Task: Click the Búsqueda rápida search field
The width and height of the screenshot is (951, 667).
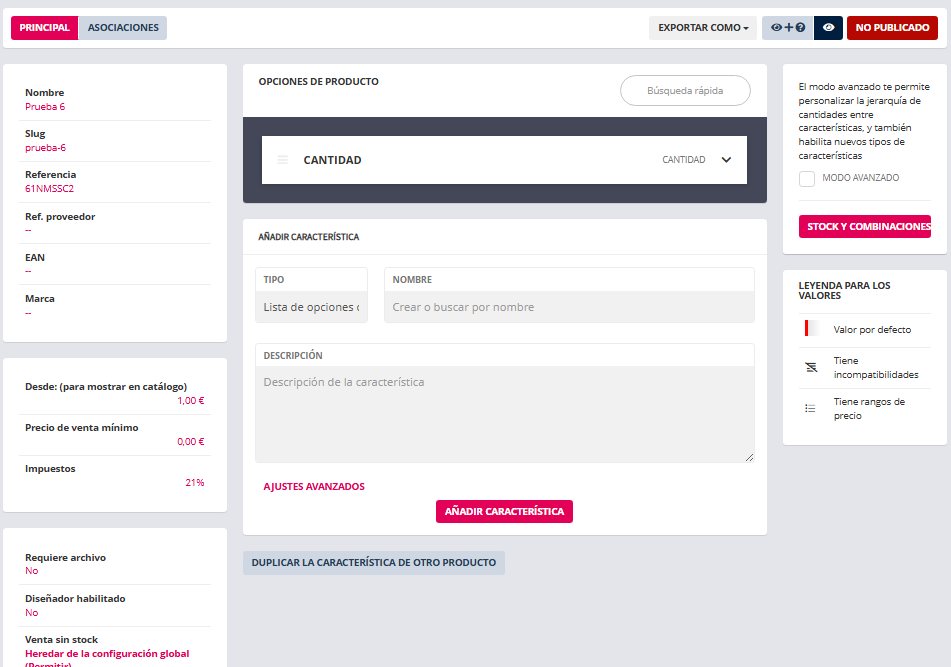Action: pyautogui.click(x=685, y=91)
